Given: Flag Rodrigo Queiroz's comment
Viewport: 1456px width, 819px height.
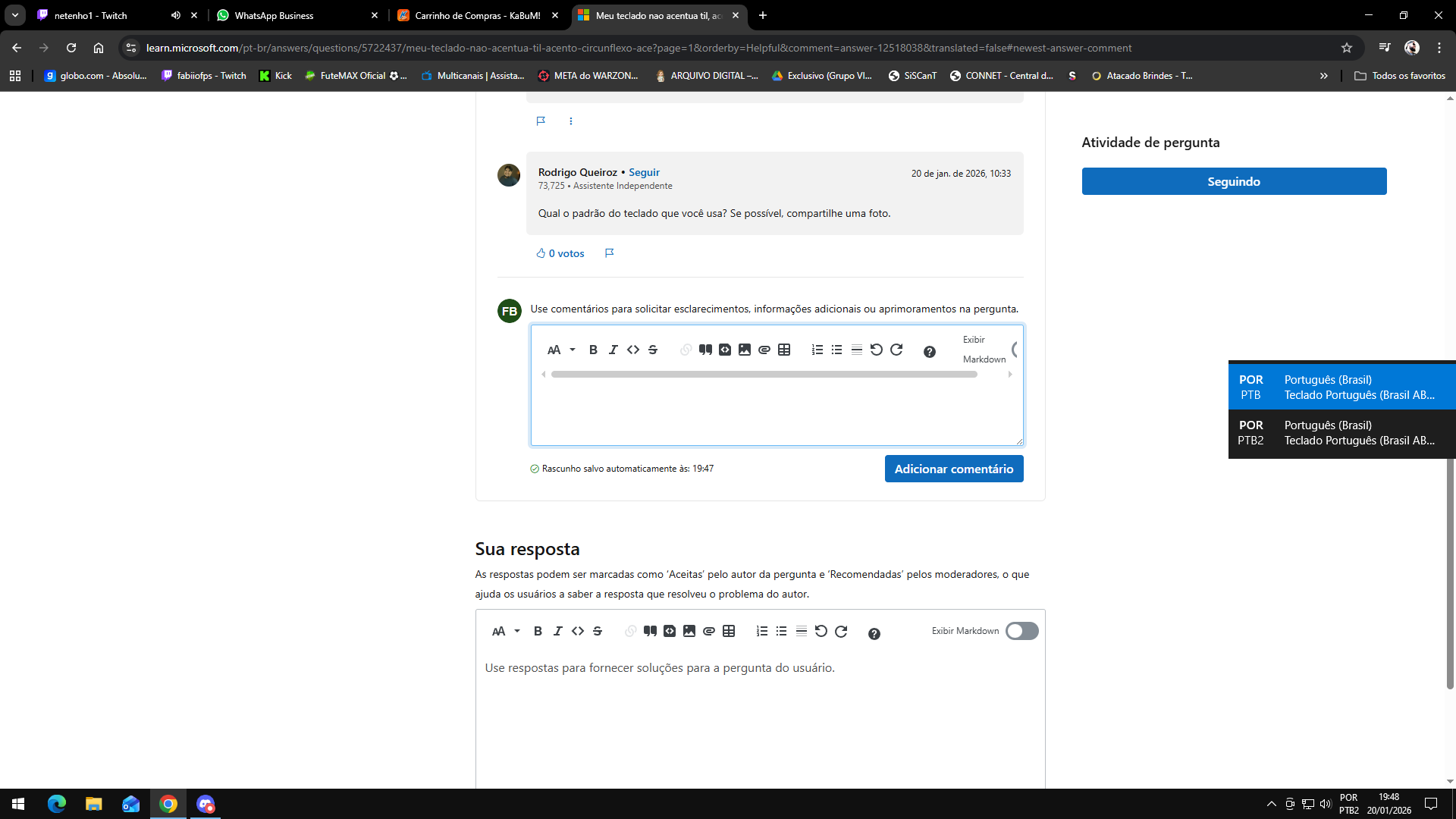Looking at the screenshot, I should pyautogui.click(x=609, y=253).
